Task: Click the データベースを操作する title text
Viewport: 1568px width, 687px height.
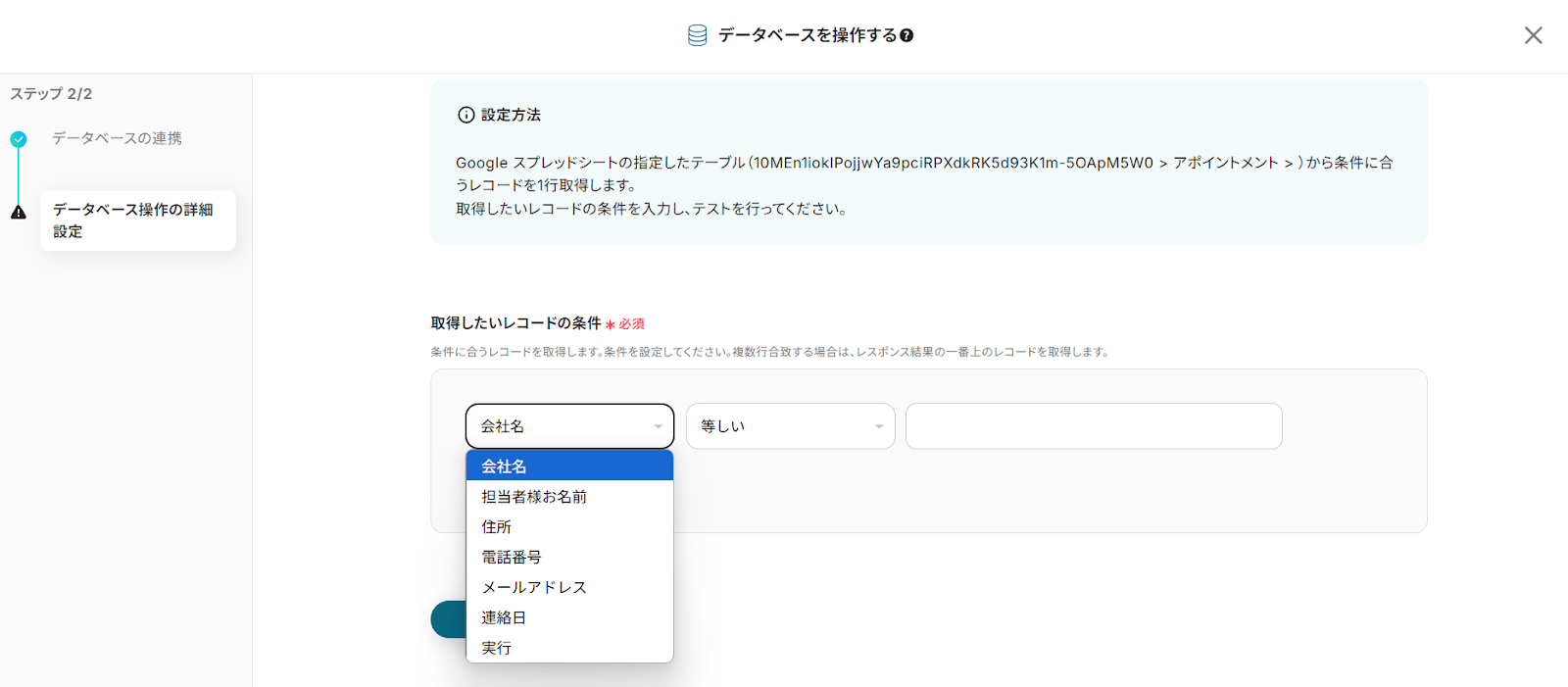Action: point(807,35)
